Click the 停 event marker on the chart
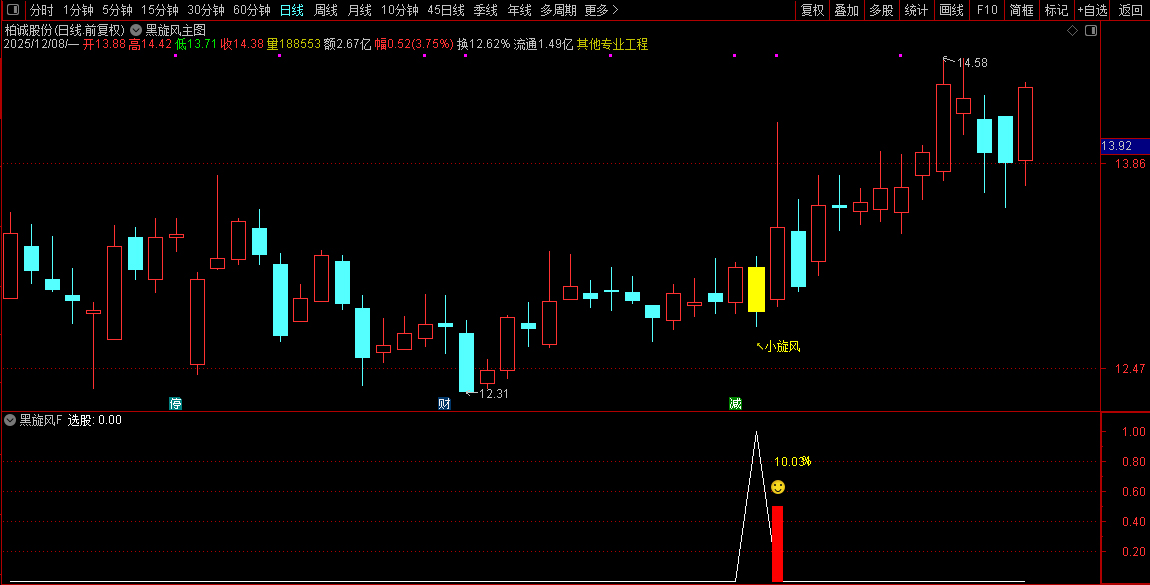Screen dimensions: 1150x585 (175, 403)
